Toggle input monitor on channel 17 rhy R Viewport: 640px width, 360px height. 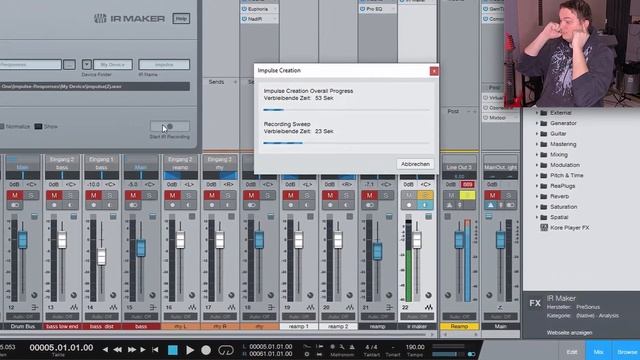pos(228,205)
